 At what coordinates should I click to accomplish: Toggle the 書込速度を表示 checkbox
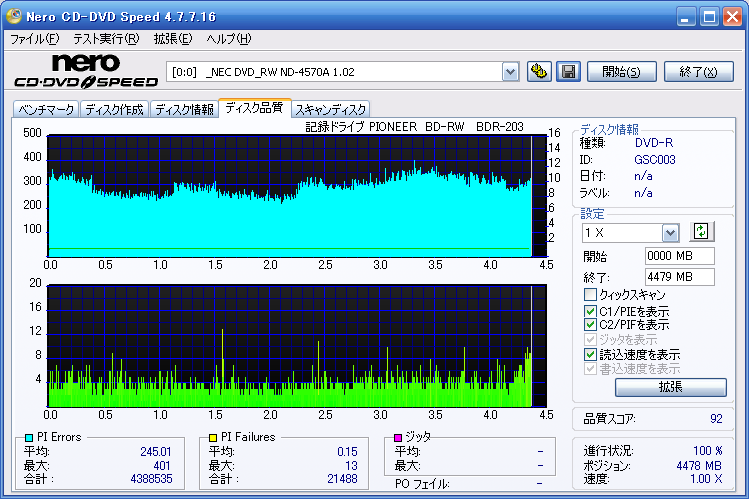pyautogui.click(x=590, y=369)
